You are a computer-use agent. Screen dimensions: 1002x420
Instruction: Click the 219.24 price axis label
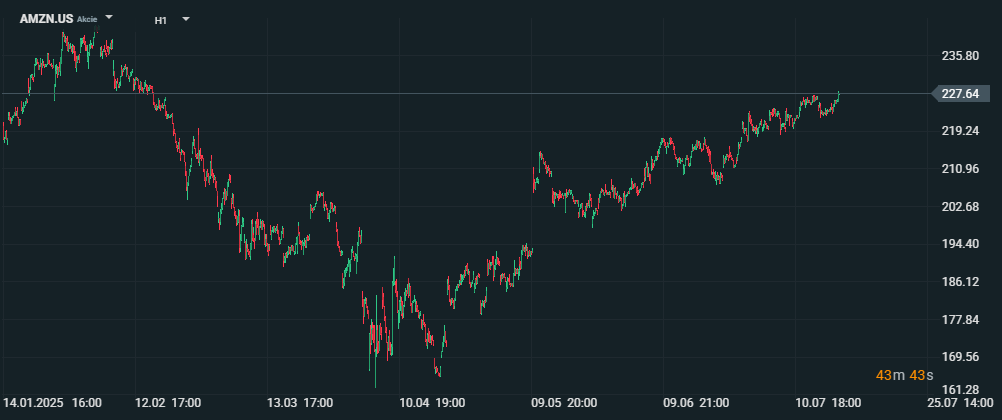[x=960, y=131]
